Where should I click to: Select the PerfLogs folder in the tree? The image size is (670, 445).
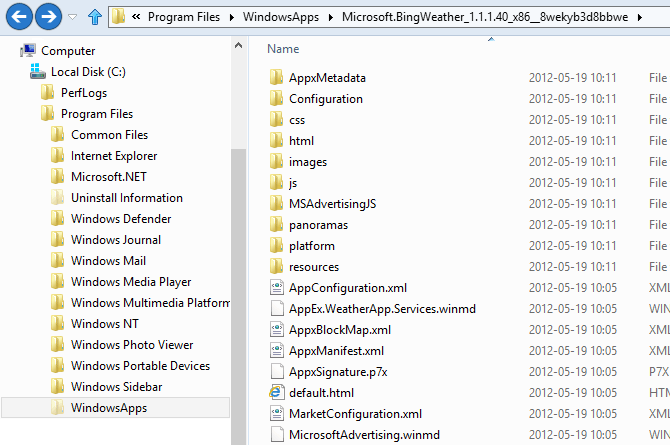(x=84, y=93)
